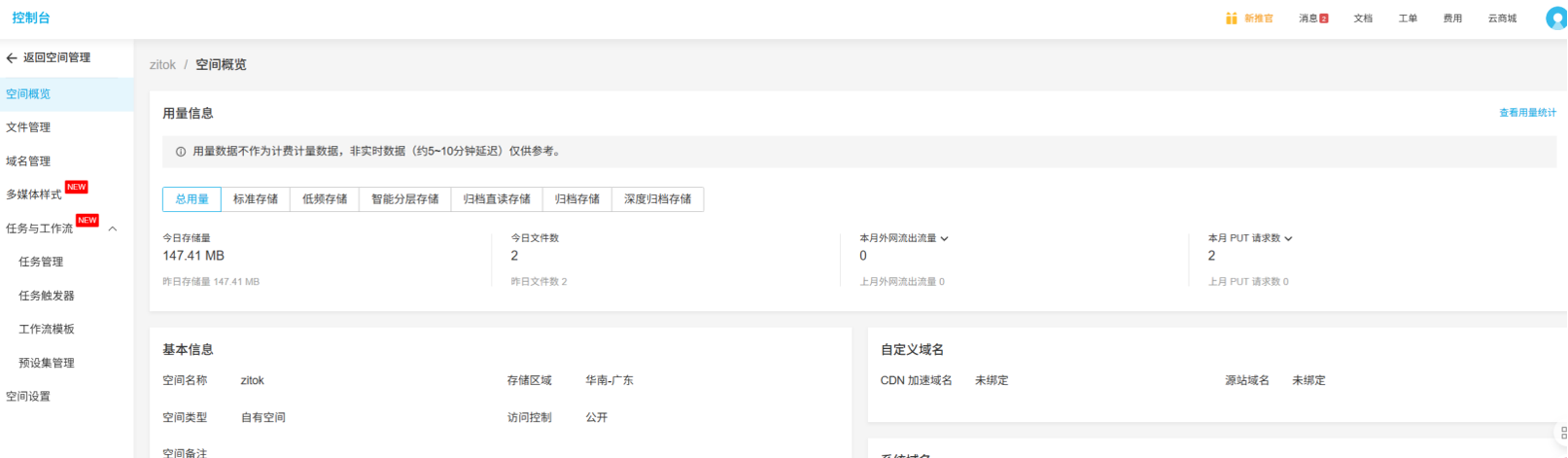Open 空间概览 in the sidebar

(66, 94)
